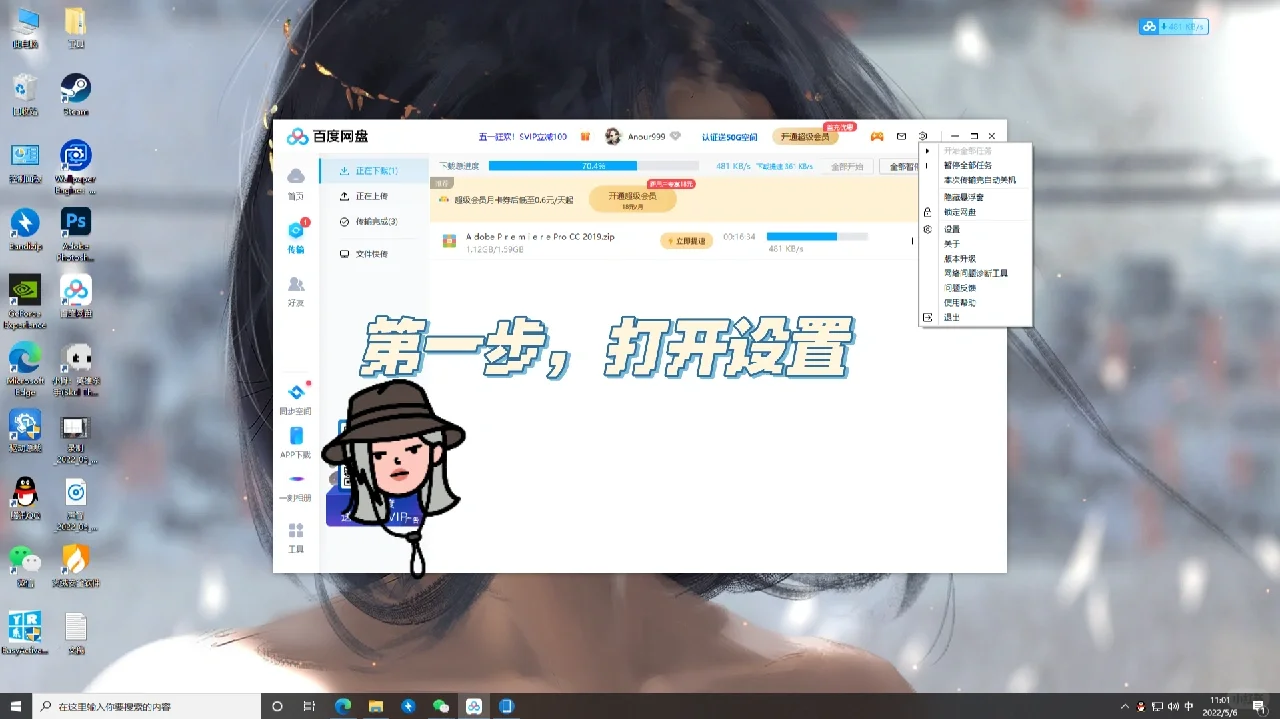Click the APP下载 download app icon
This screenshot has height=719, width=1280.
[x=295, y=441]
